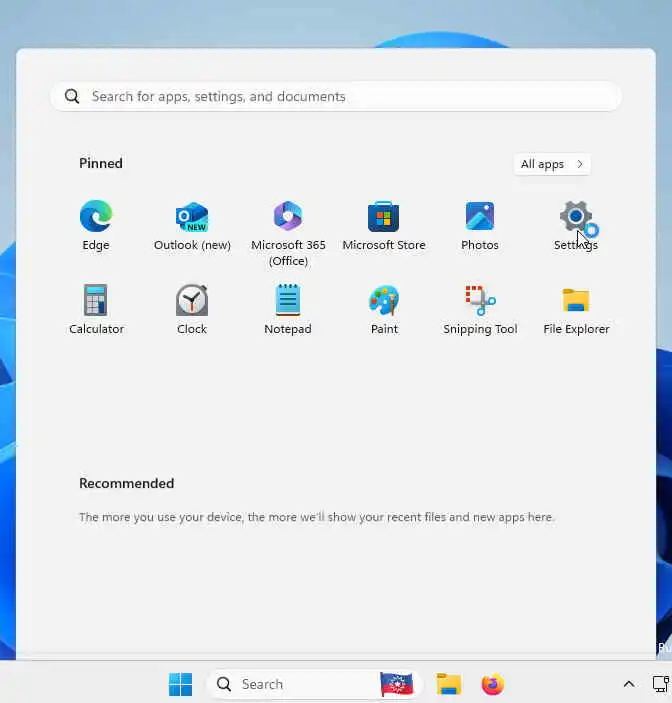This screenshot has width=672, height=703.
Task: Launch the Photos app
Action: [x=480, y=226]
